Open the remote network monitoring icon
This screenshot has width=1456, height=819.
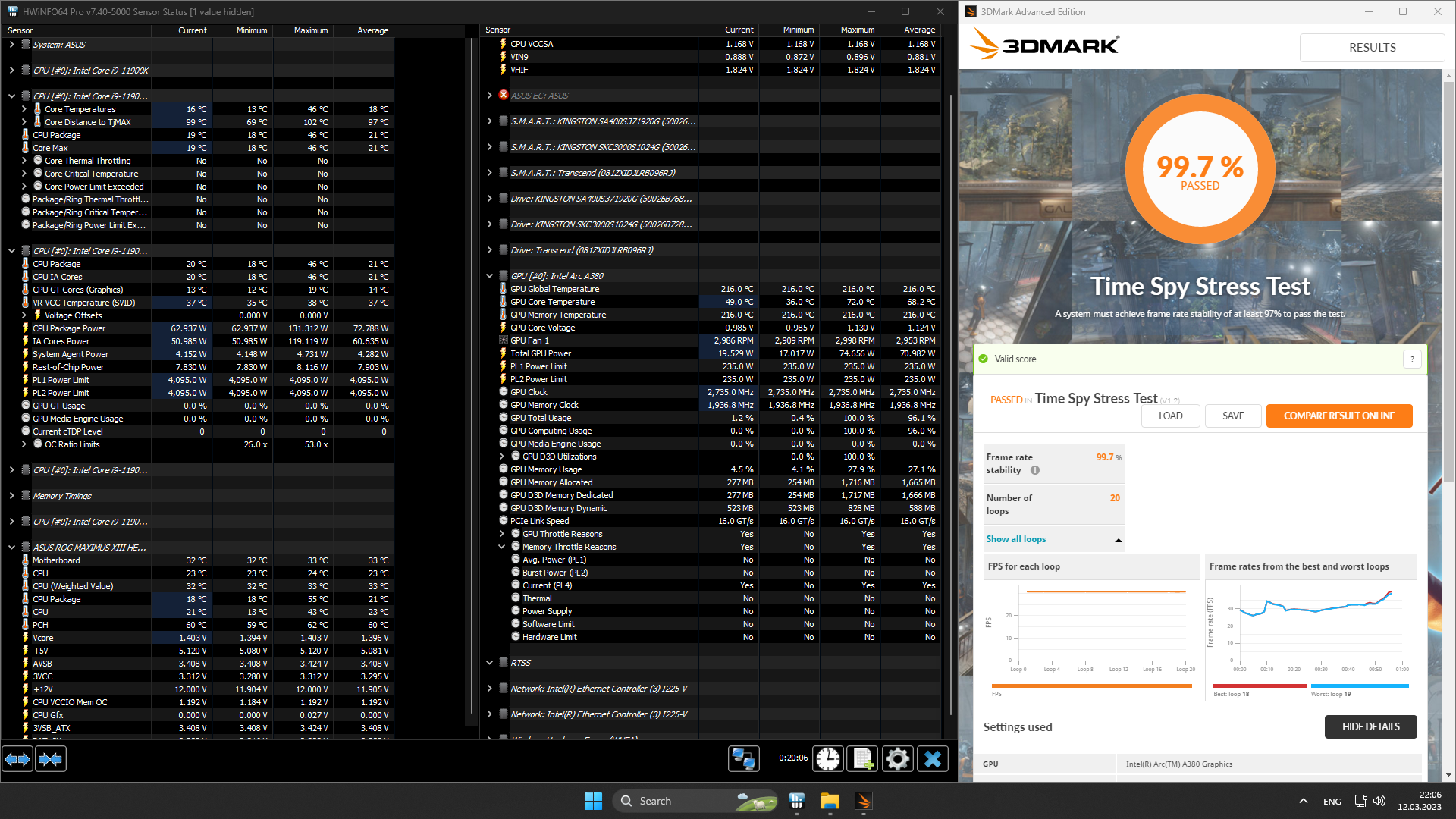[743, 759]
